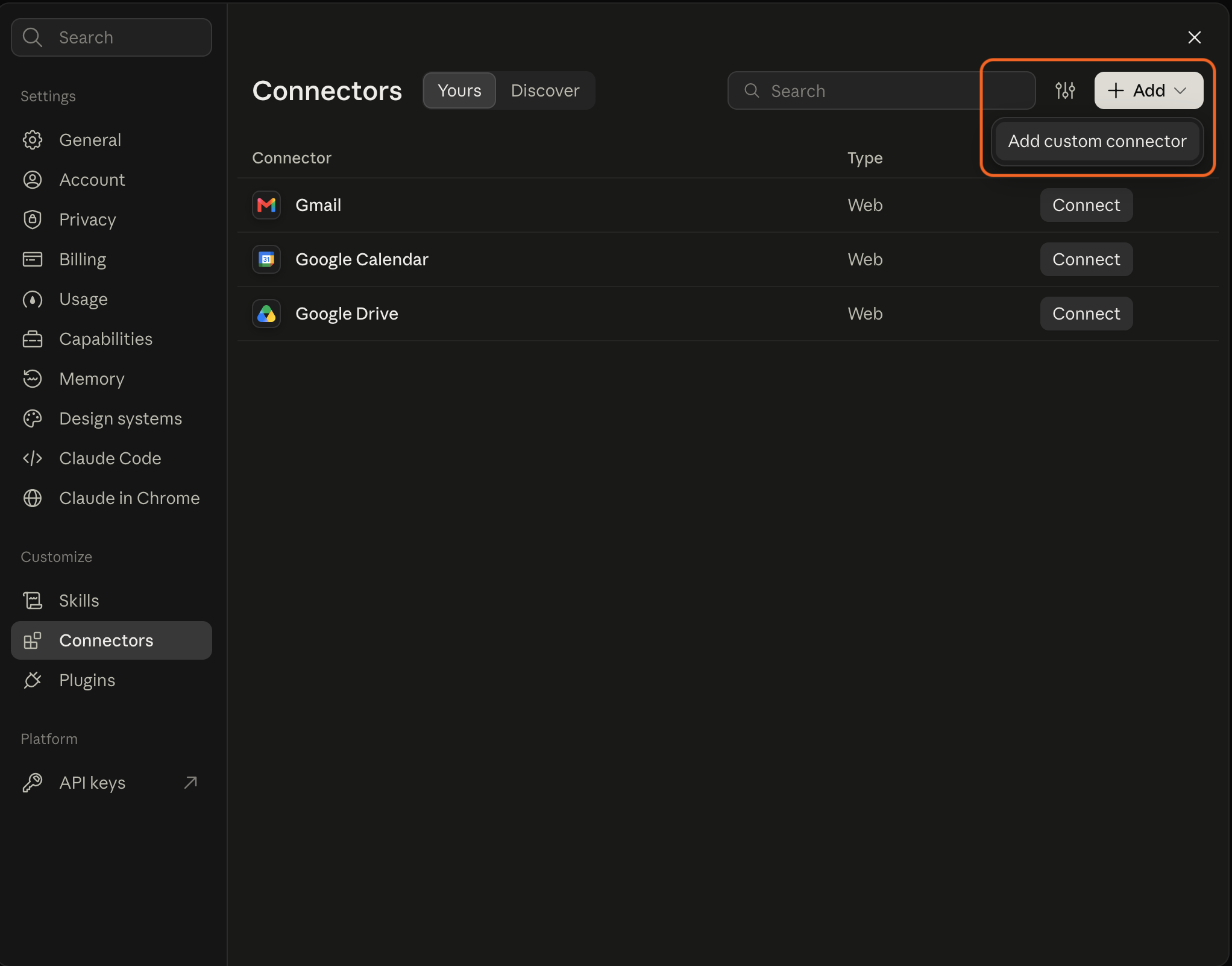Click the Connector column header
The height and width of the screenshot is (966, 1232).
(x=292, y=158)
